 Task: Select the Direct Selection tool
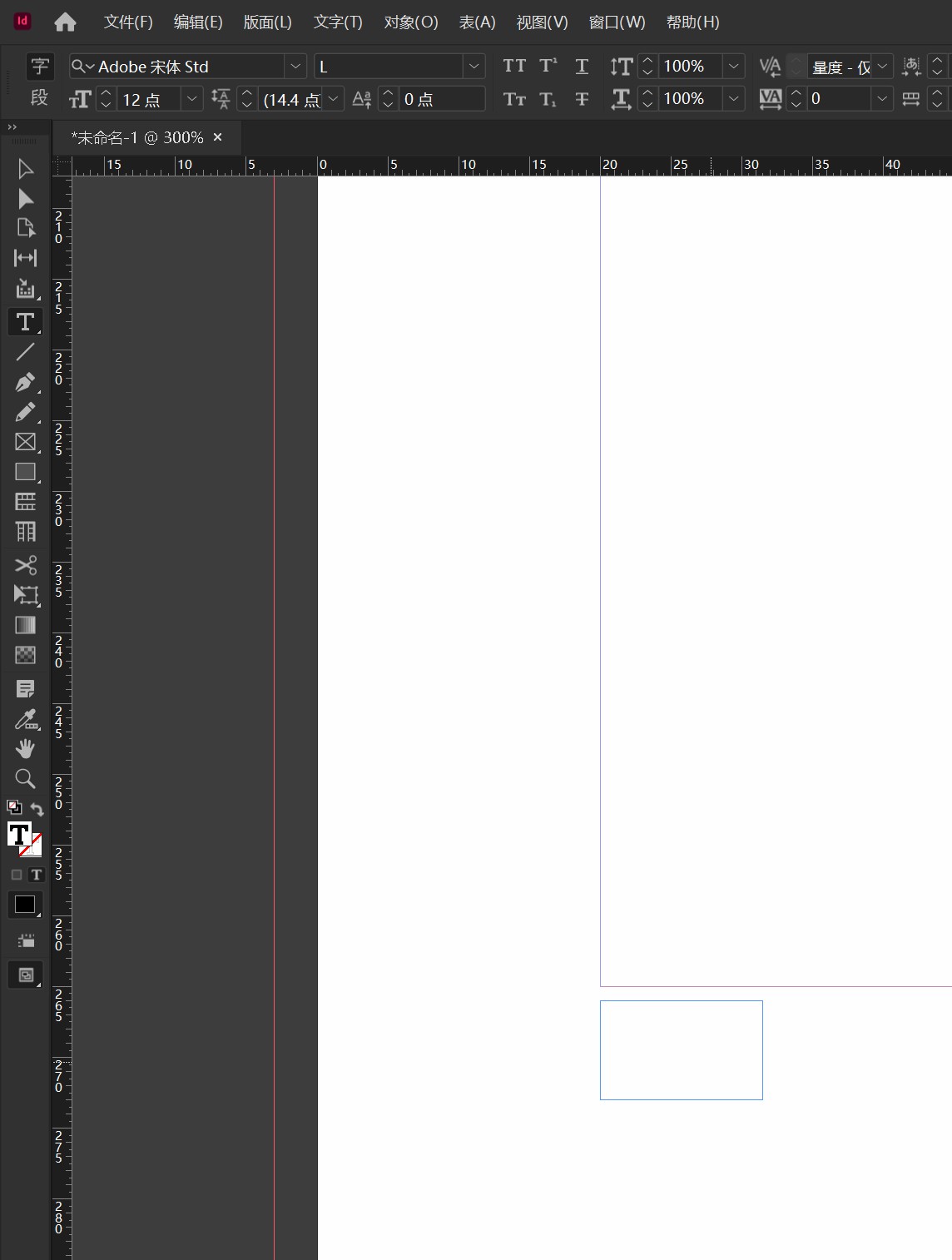[25, 199]
